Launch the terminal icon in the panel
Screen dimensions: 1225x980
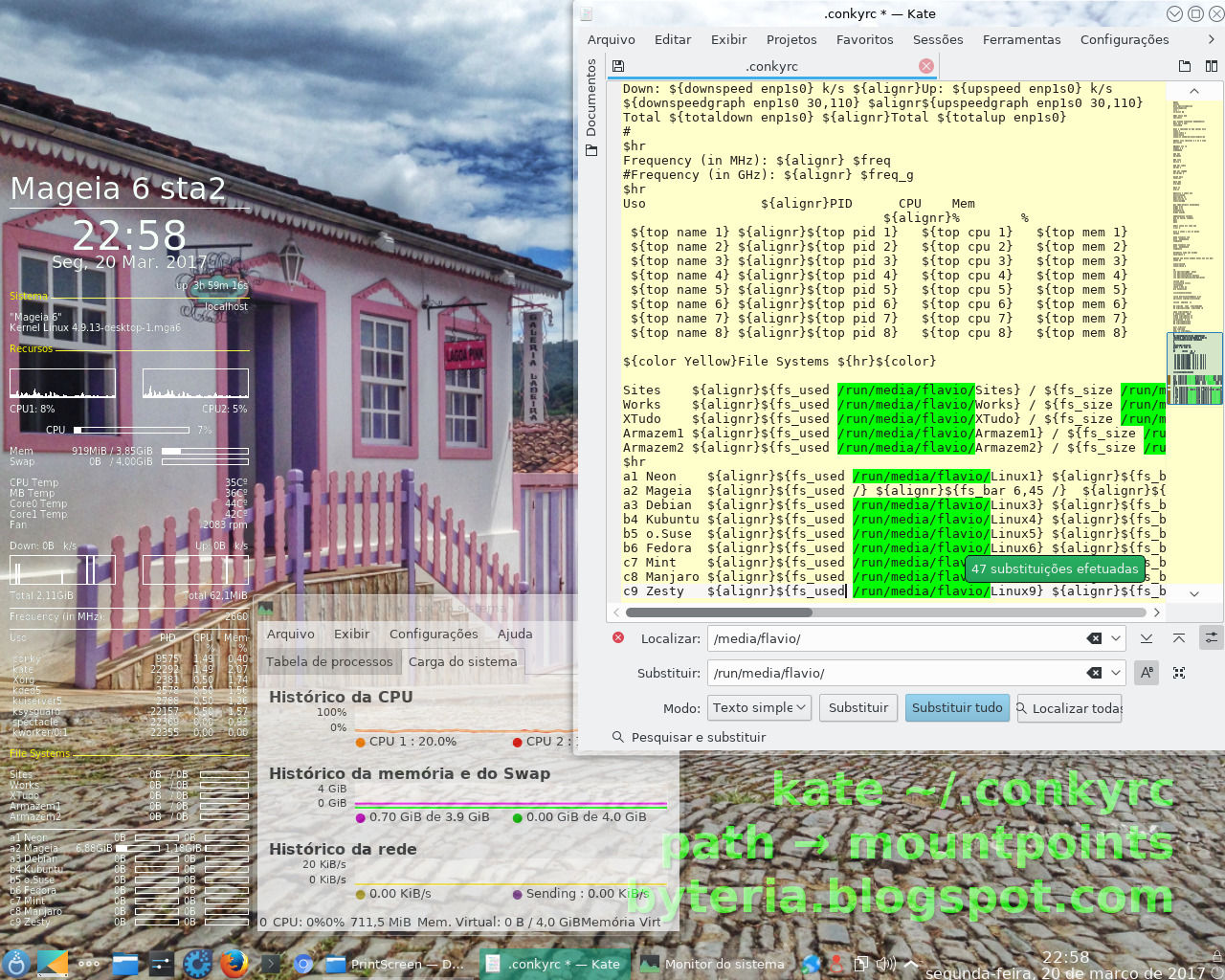[270, 964]
